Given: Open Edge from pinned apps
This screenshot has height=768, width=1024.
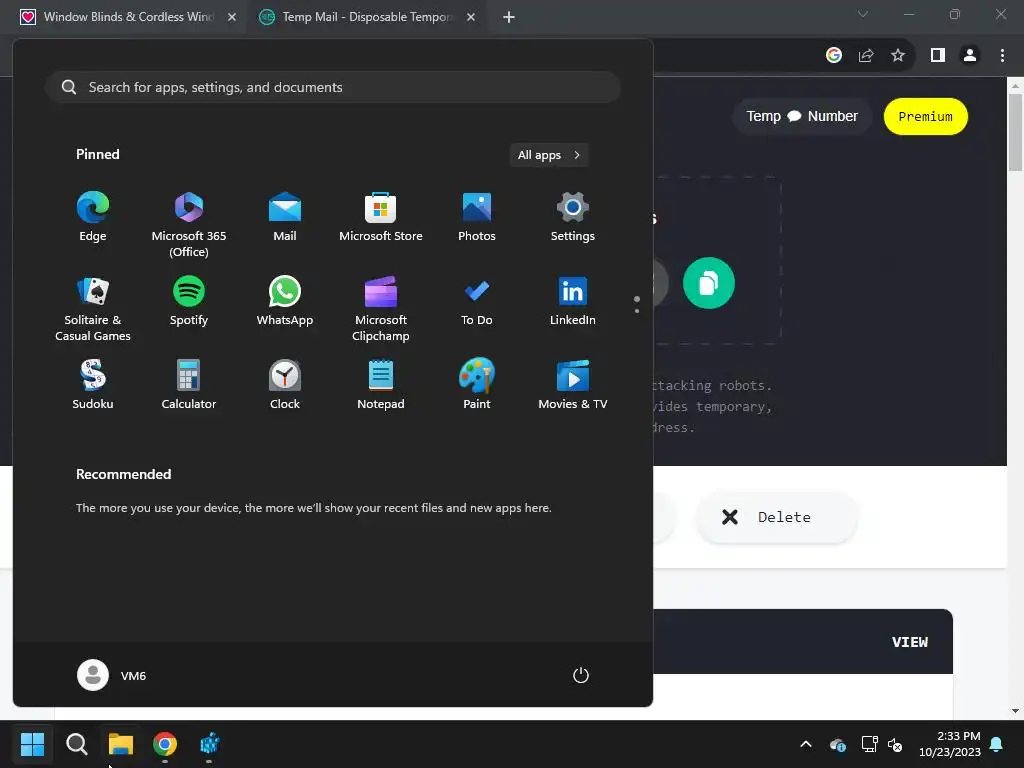Looking at the screenshot, I should point(93,217).
